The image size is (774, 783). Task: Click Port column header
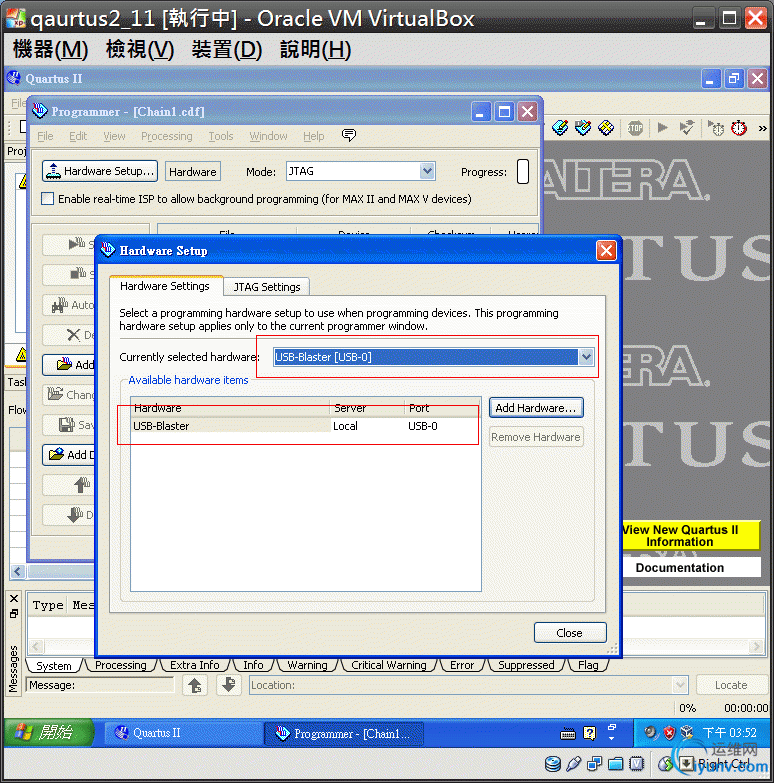coord(442,408)
